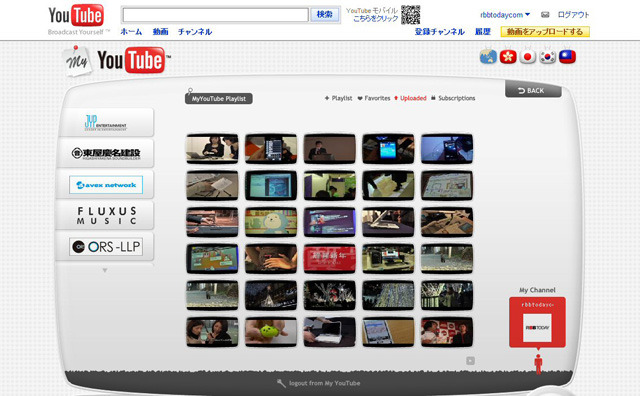Viewport: 640px width, 396px height.
Task: Select the Hong Kong flag icon
Action: pos(508,57)
